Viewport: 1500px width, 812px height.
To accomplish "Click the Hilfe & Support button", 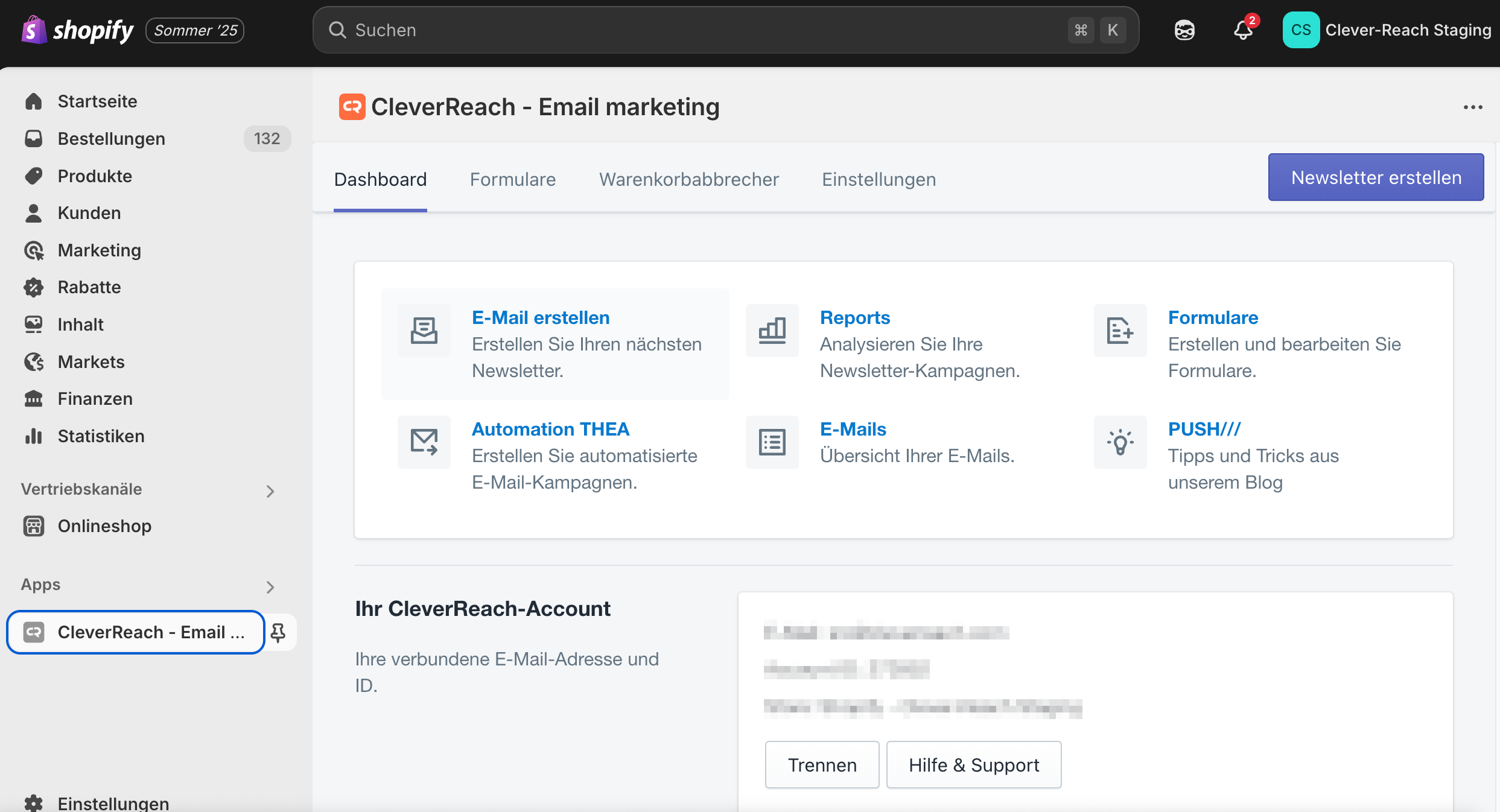I will [x=974, y=765].
